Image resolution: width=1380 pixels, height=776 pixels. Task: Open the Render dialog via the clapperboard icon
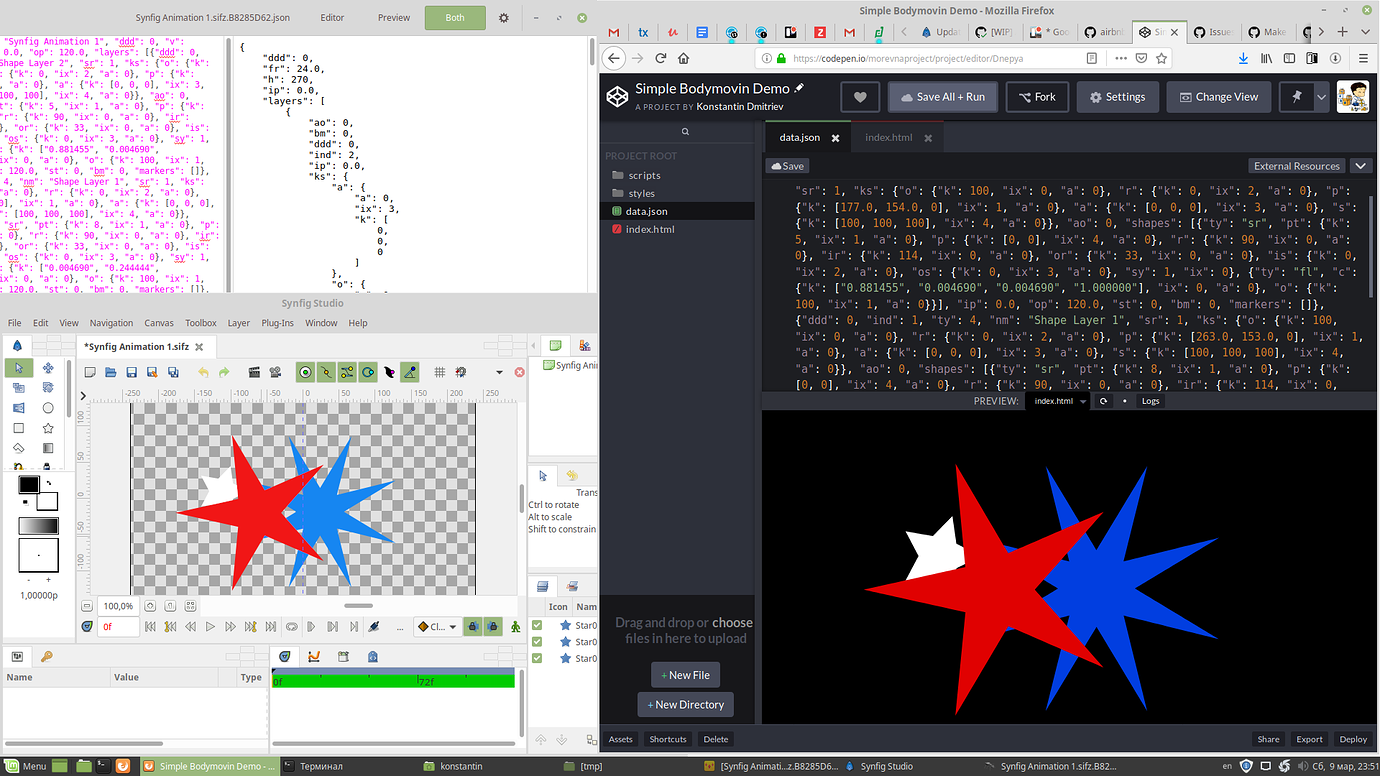tap(254, 372)
